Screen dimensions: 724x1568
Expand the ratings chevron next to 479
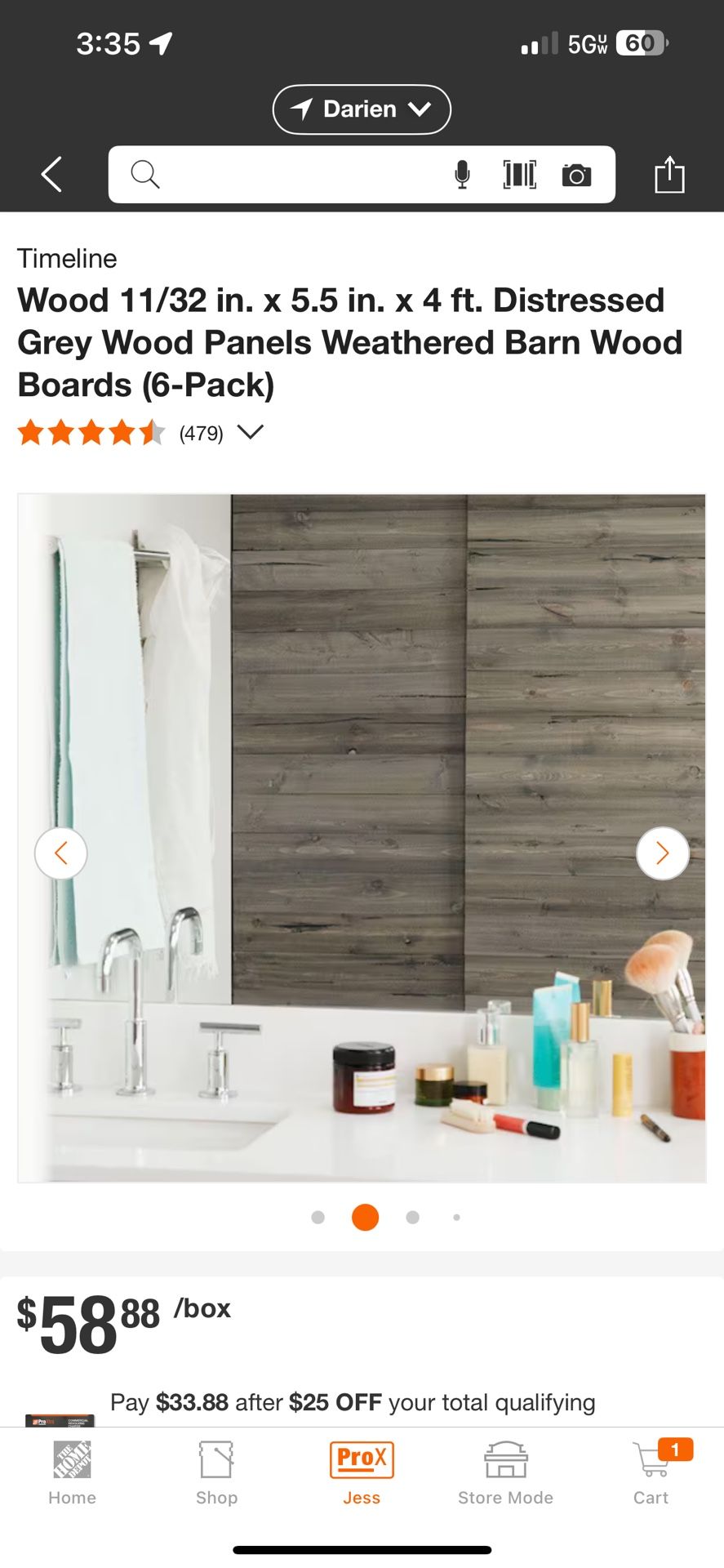coord(251,431)
